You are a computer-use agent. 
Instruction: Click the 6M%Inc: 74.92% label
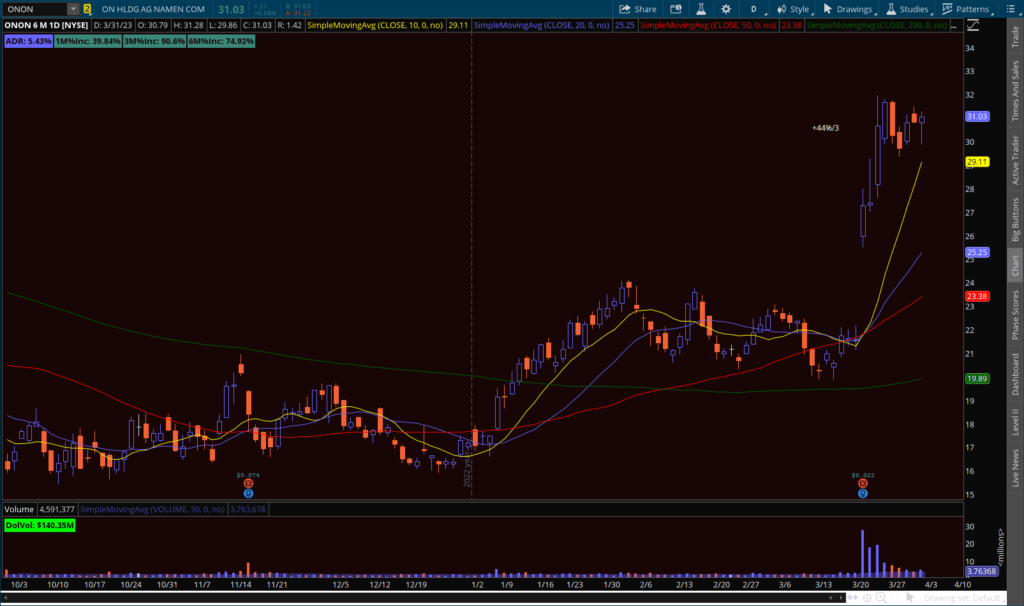221,41
